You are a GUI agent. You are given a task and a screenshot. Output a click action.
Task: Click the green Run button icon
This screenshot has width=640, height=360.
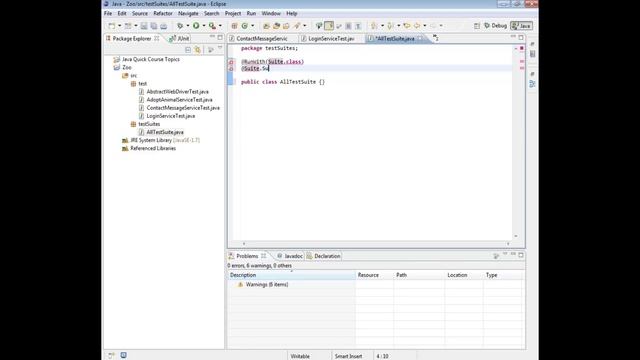(196, 26)
